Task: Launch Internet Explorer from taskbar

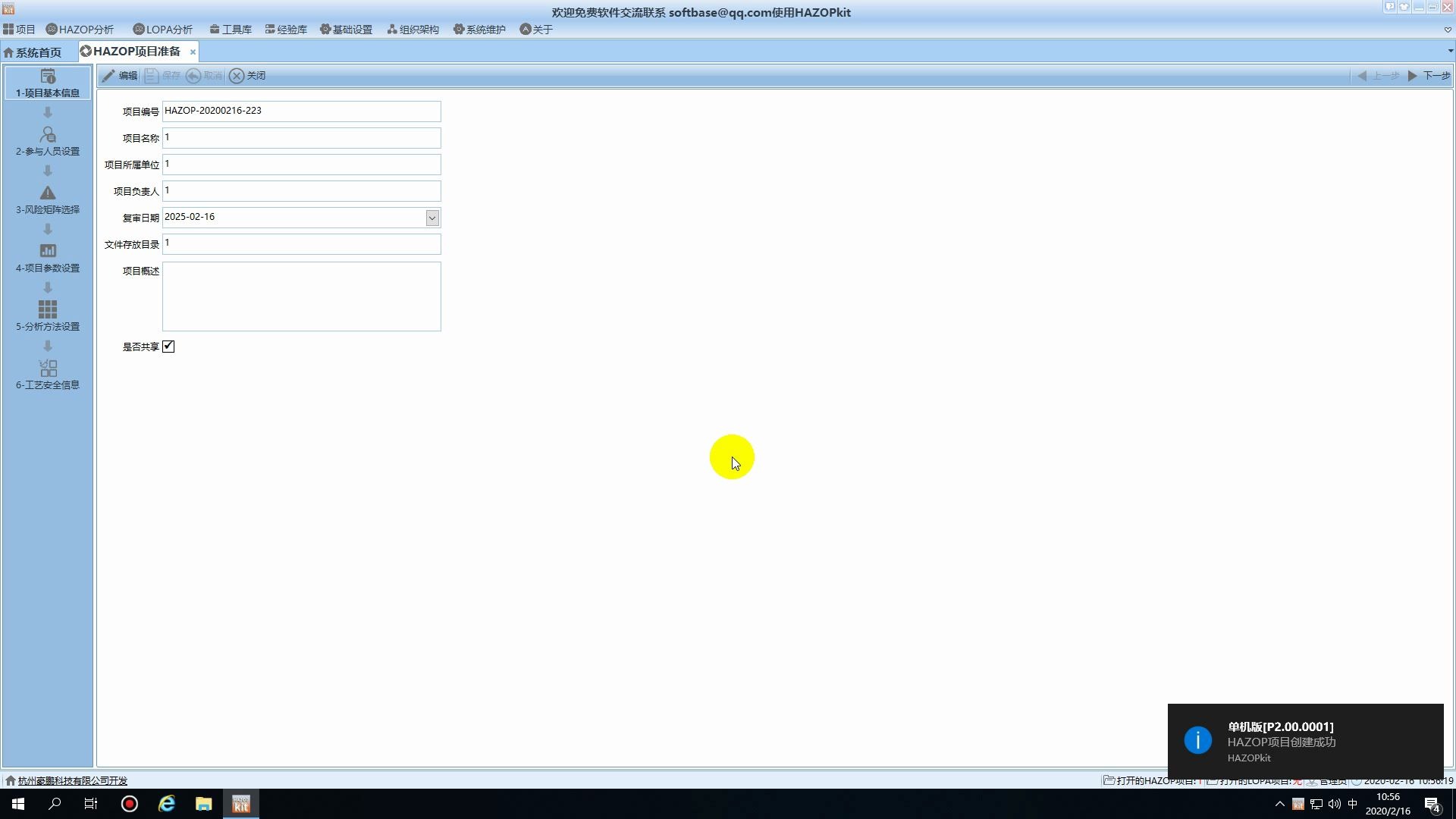Action: pyautogui.click(x=167, y=804)
